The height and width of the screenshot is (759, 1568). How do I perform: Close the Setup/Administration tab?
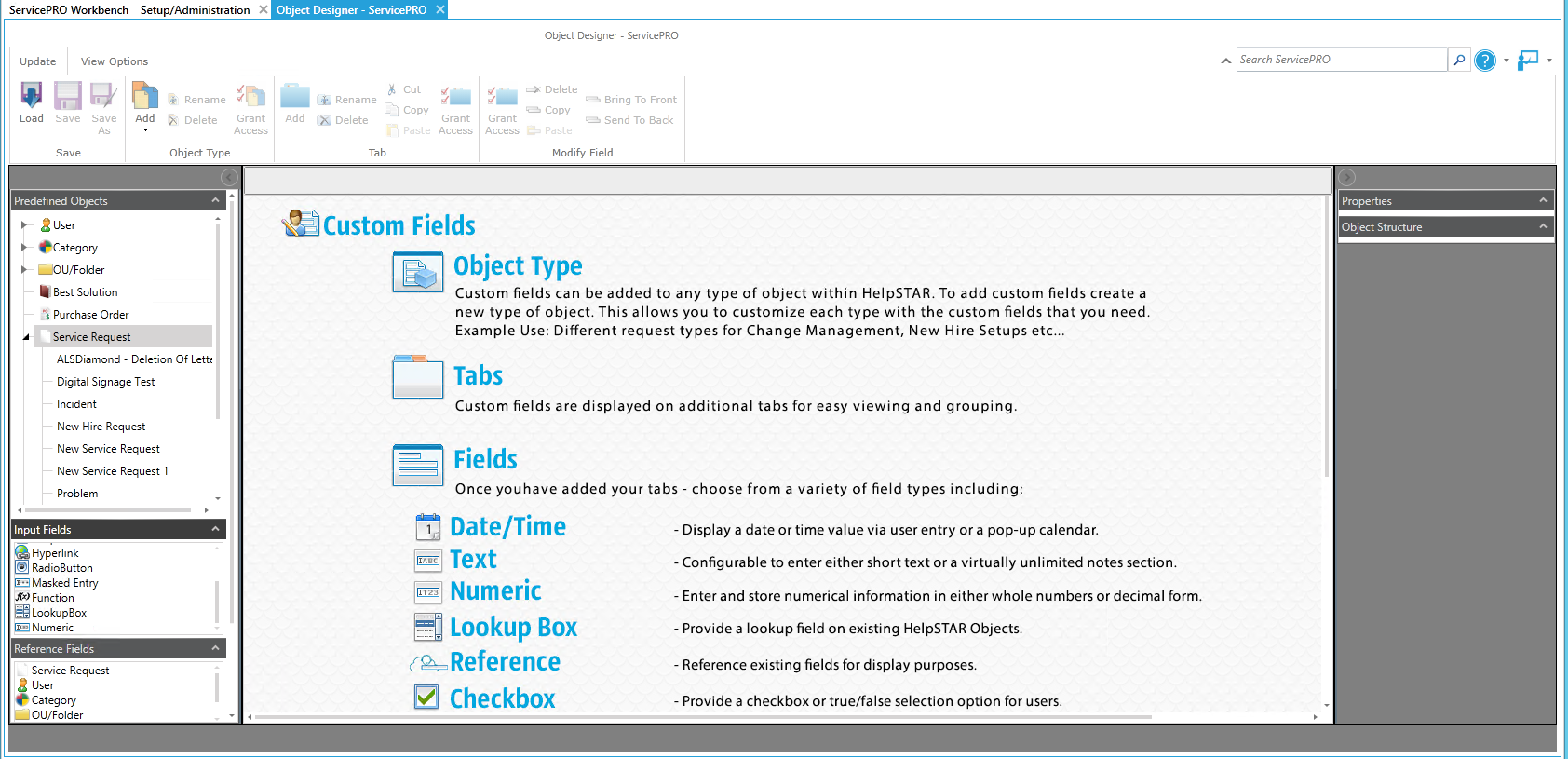coord(264,9)
